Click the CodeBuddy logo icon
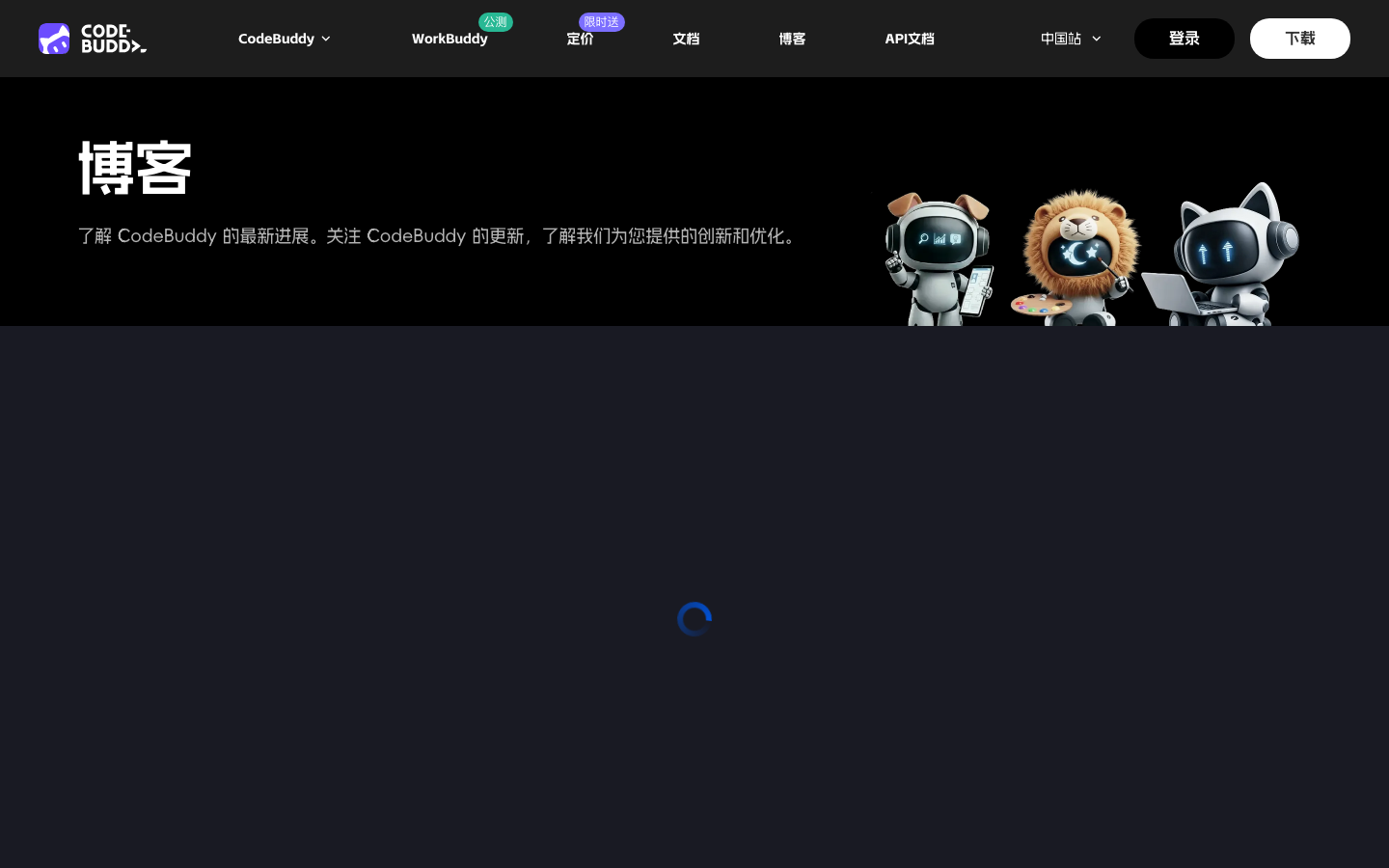 point(54,39)
